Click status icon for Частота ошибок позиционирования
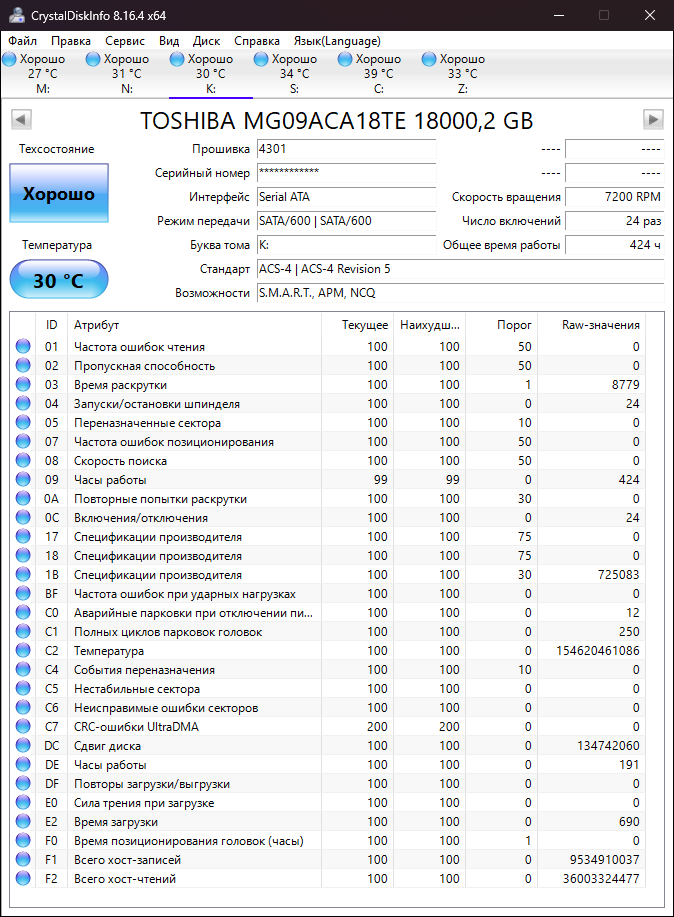The height and width of the screenshot is (917, 674). (23, 442)
